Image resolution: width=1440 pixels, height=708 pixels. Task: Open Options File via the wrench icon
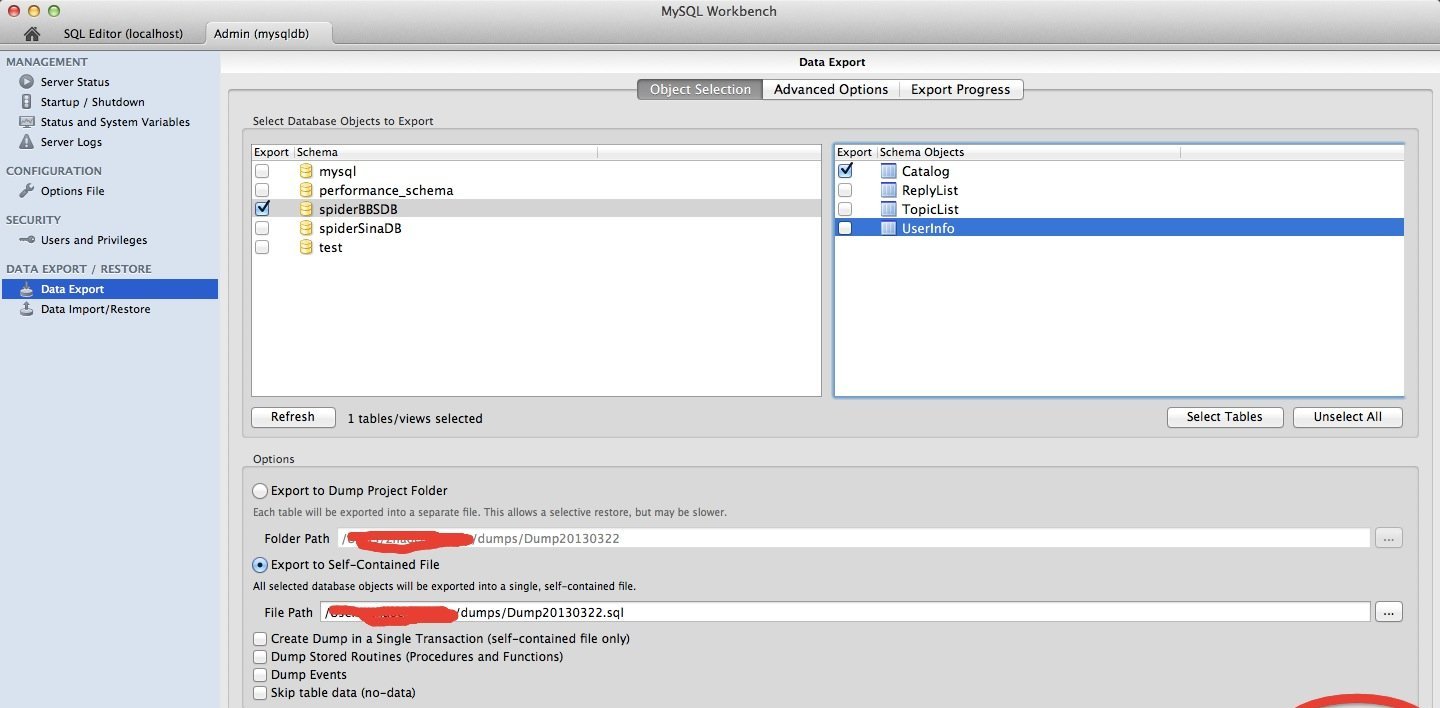tap(27, 191)
